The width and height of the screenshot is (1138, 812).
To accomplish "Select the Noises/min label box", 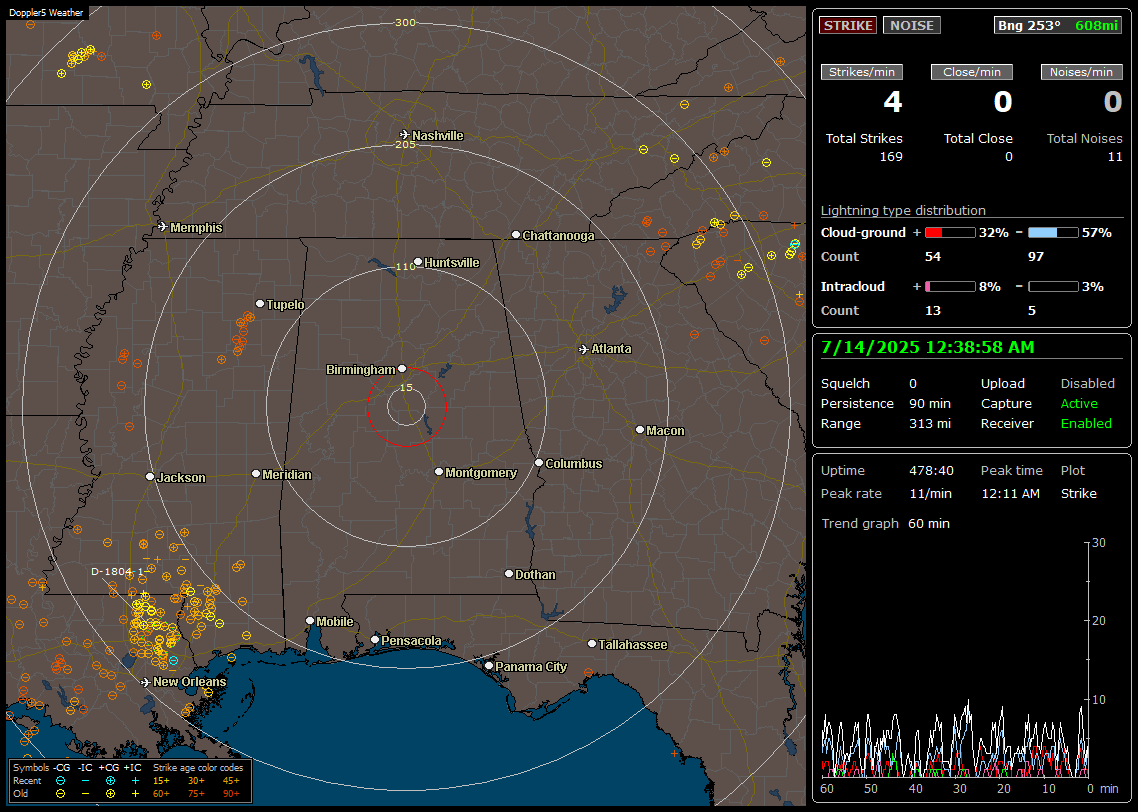I will point(1081,72).
